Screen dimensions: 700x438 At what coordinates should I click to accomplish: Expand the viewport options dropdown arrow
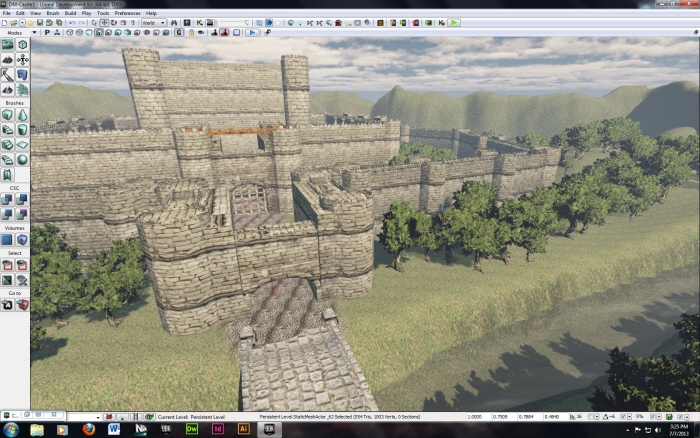pyautogui.click(x=36, y=33)
